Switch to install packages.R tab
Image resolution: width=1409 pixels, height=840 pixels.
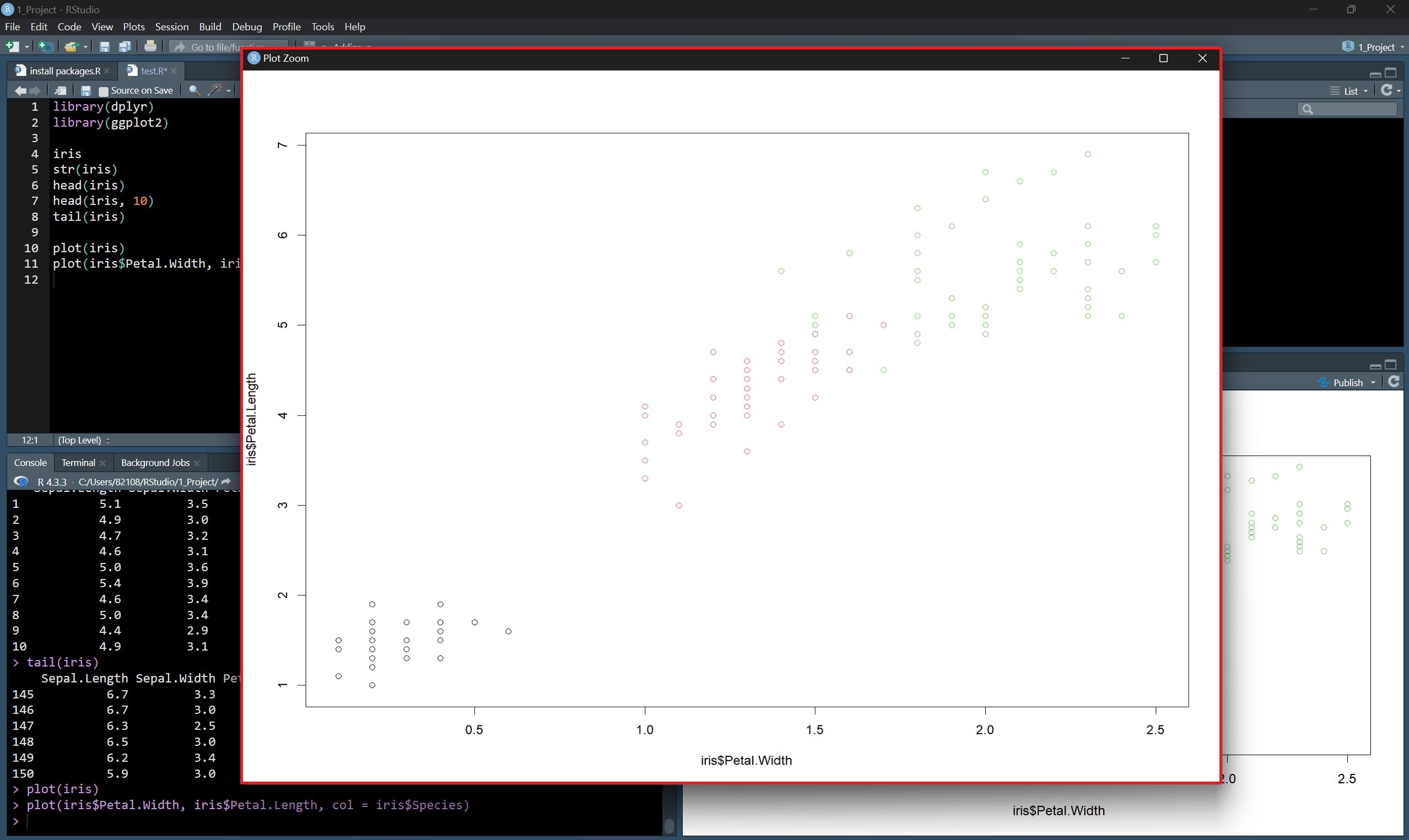coord(64,71)
